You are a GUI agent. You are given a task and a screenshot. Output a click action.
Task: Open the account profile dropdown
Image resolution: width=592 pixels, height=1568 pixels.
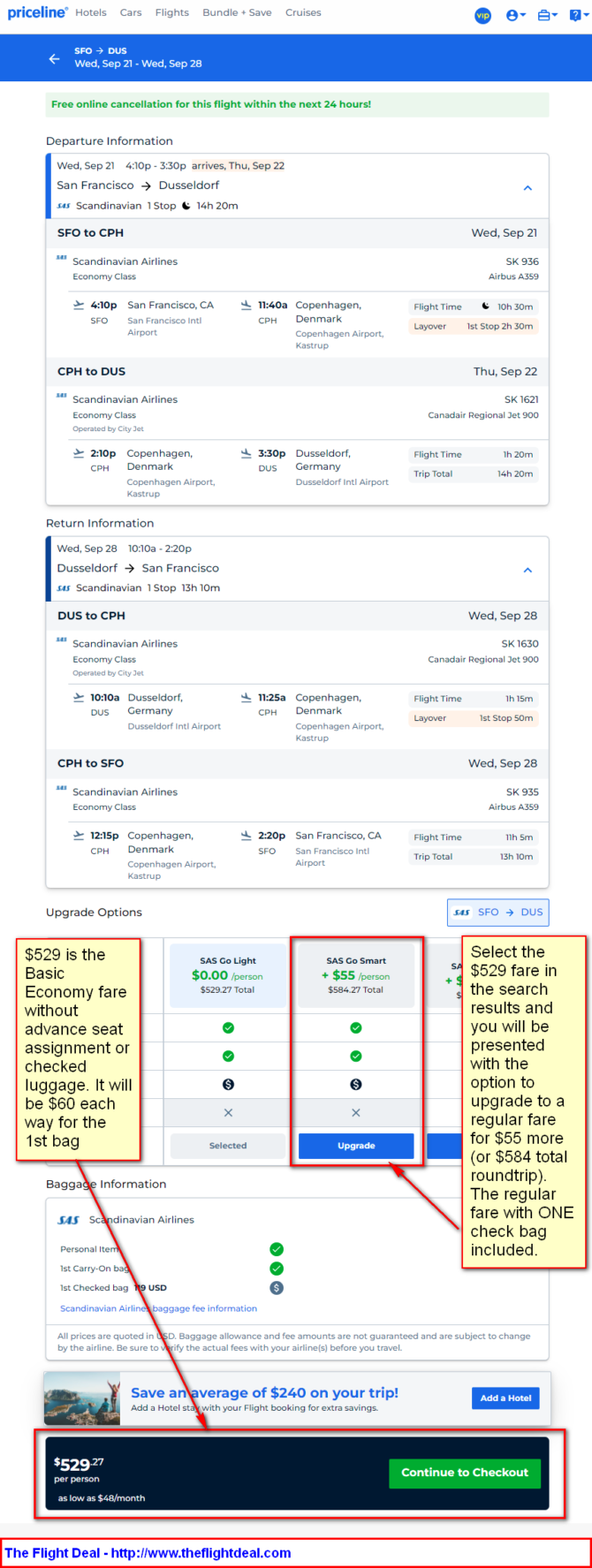(516, 15)
